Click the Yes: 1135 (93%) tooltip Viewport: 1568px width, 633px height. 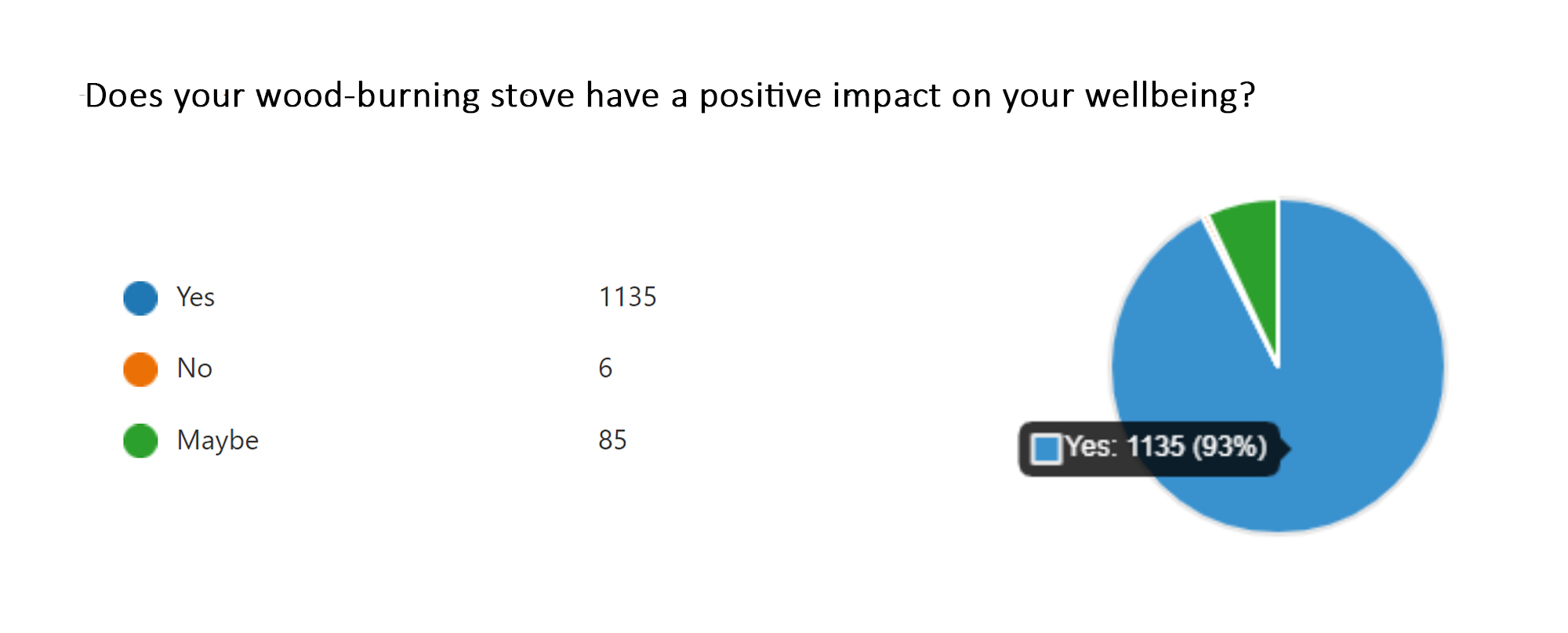pyautogui.click(x=1154, y=449)
